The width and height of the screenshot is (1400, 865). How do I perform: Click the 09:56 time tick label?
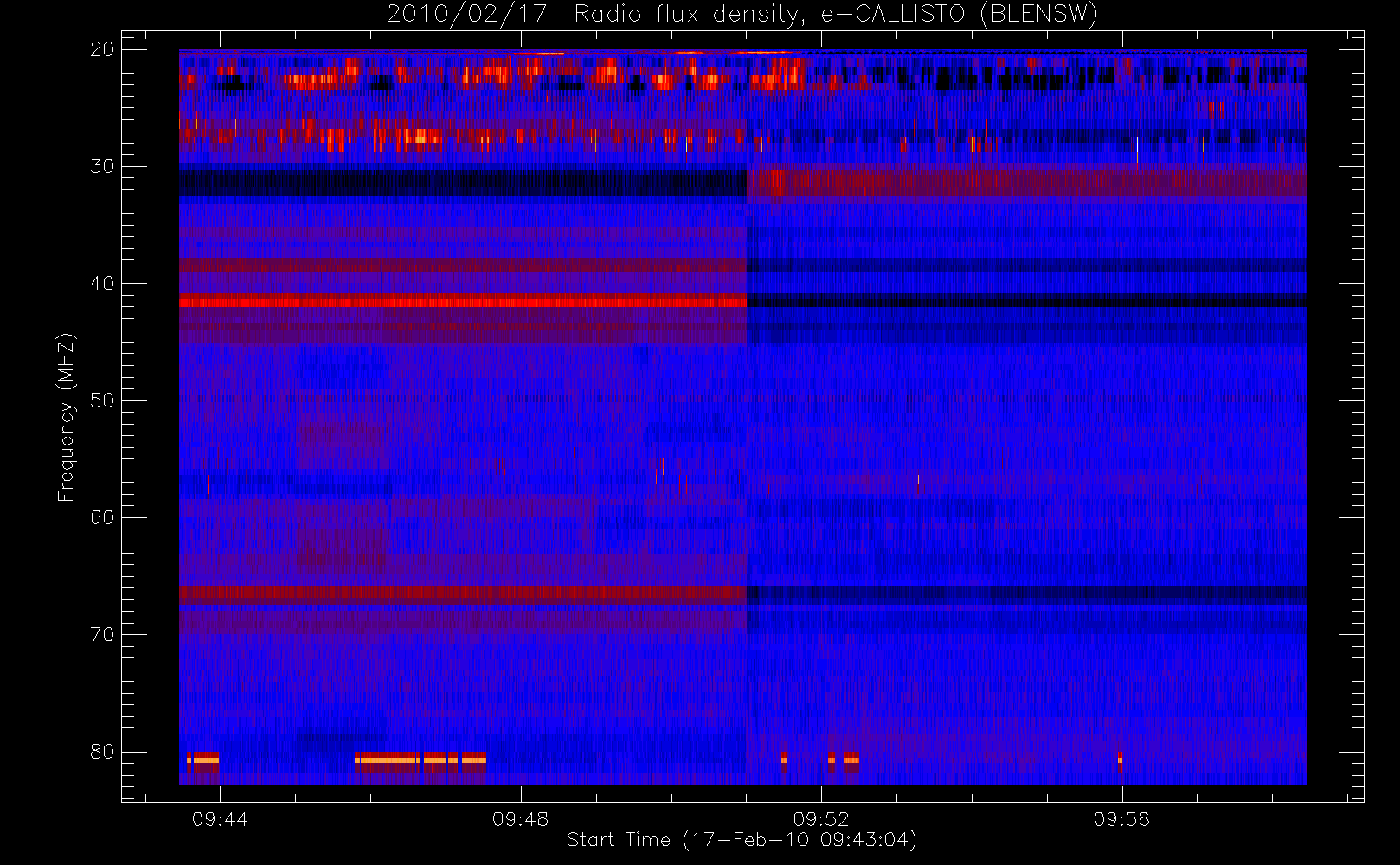pyautogui.click(x=1121, y=819)
